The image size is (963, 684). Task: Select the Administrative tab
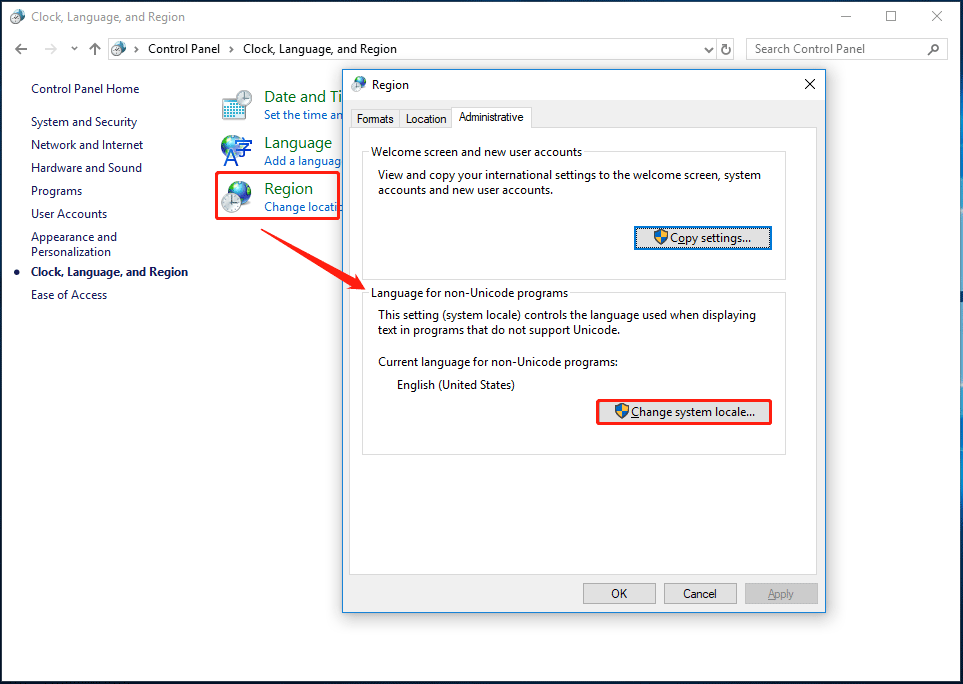click(491, 117)
